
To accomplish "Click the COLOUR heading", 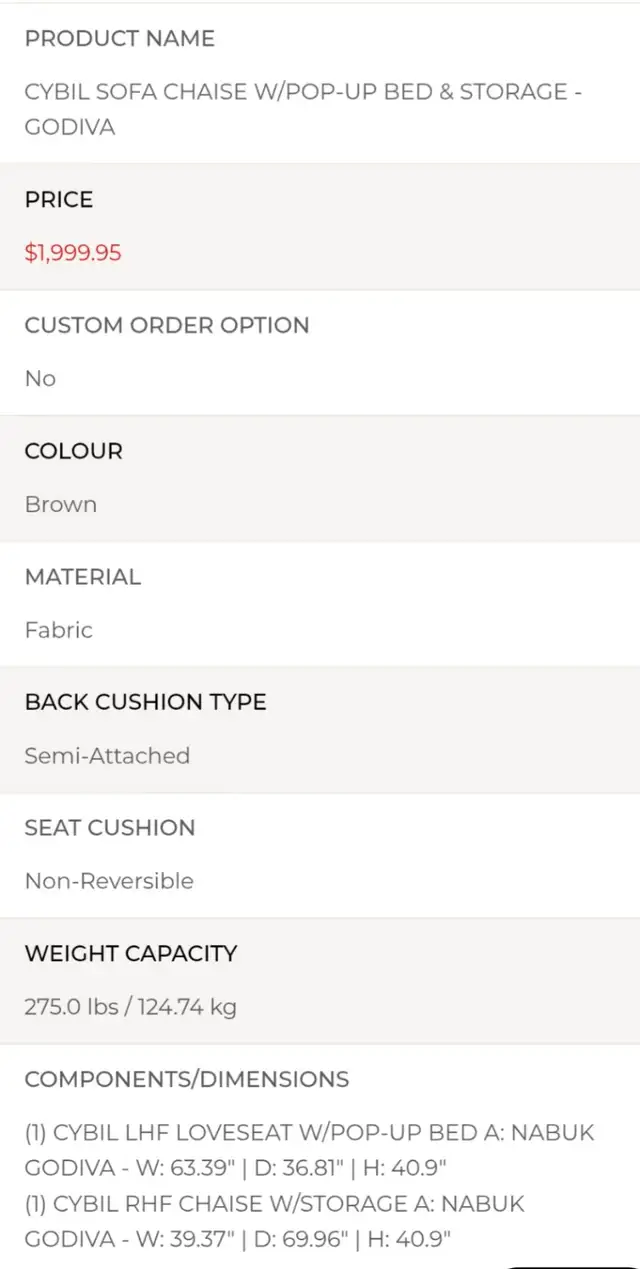I will coord(74,452).
